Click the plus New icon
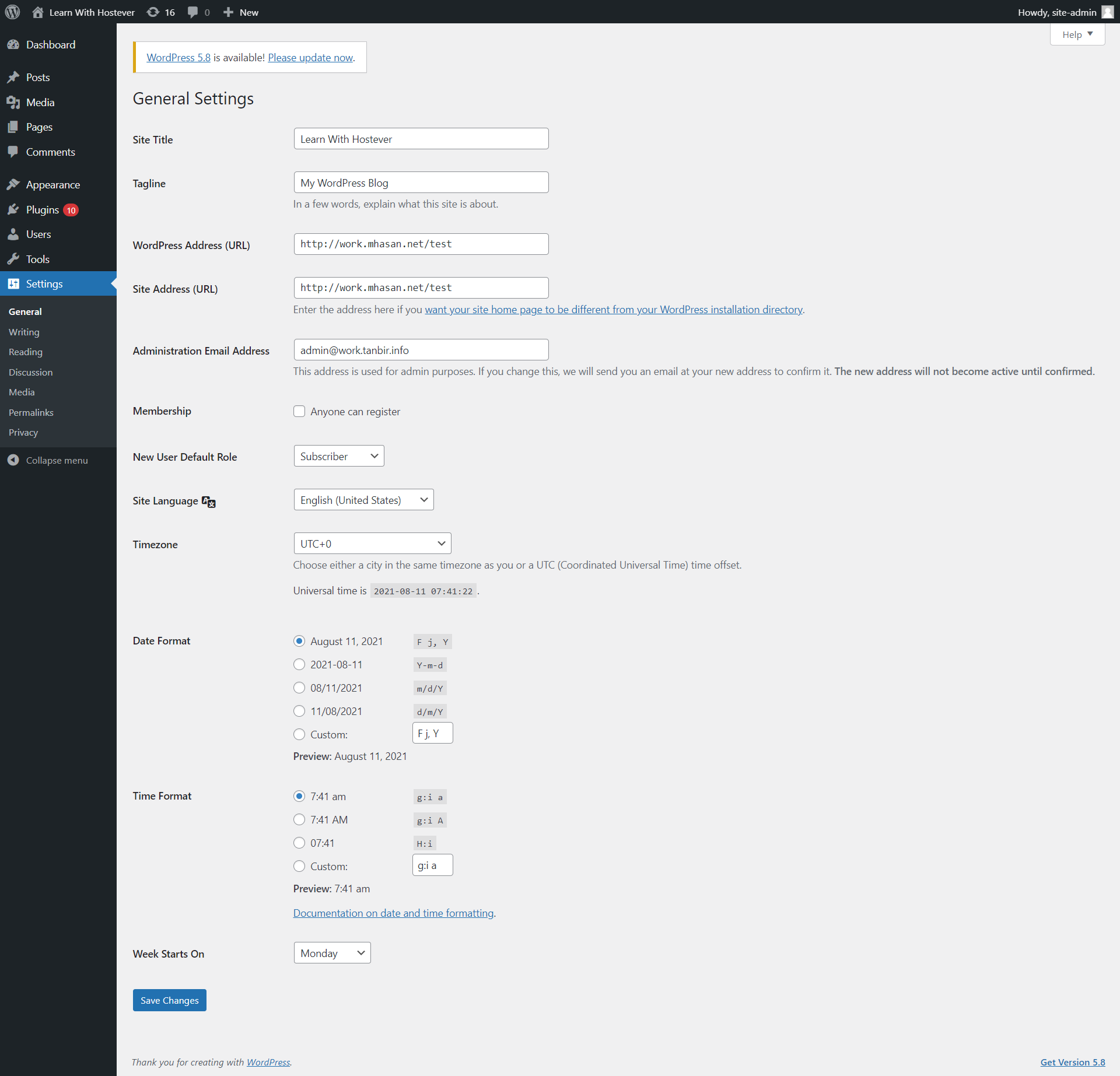 click(228, 12)
